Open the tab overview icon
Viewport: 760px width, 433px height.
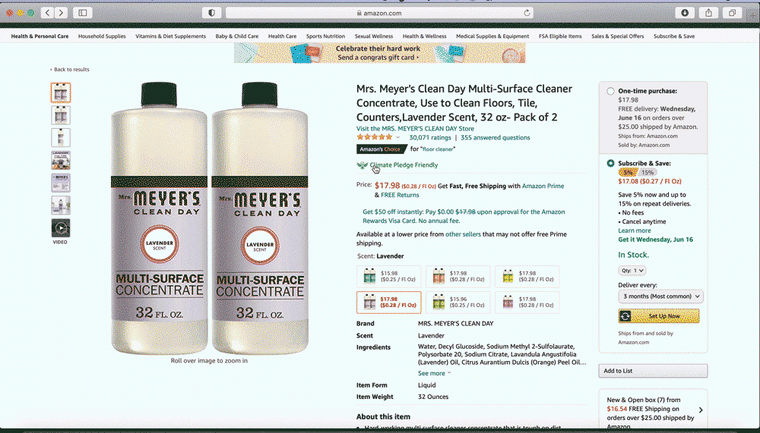732,13
